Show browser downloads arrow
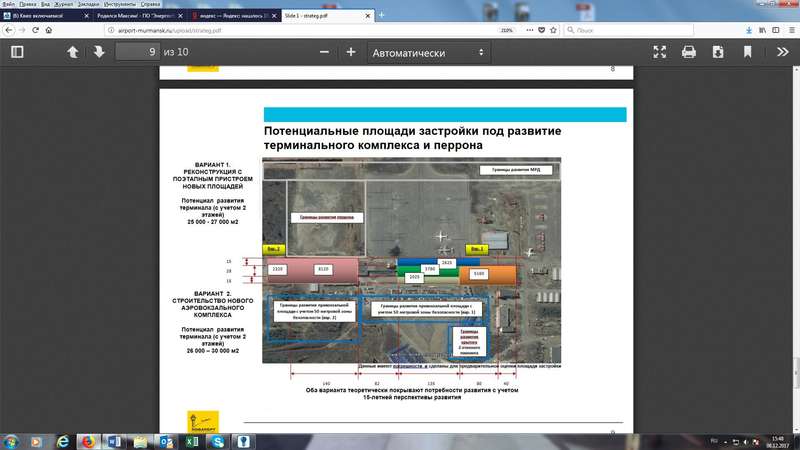The height and width of the screenshot is (450, 800). 749,31
